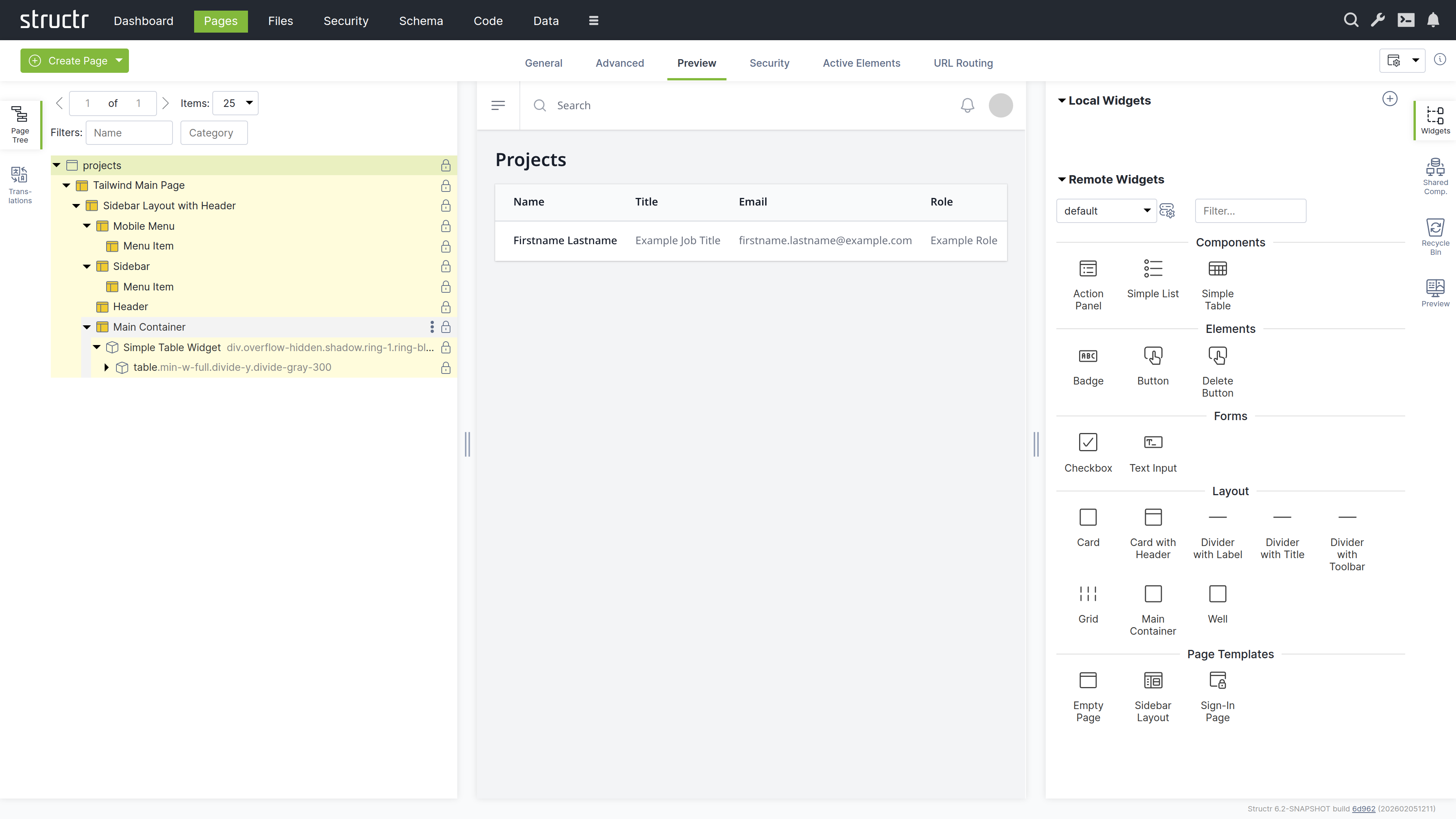The height and width of the screenshot is (819, 1456).
Task: Toggle lock icon on Header element
Action: click(446, 307)
